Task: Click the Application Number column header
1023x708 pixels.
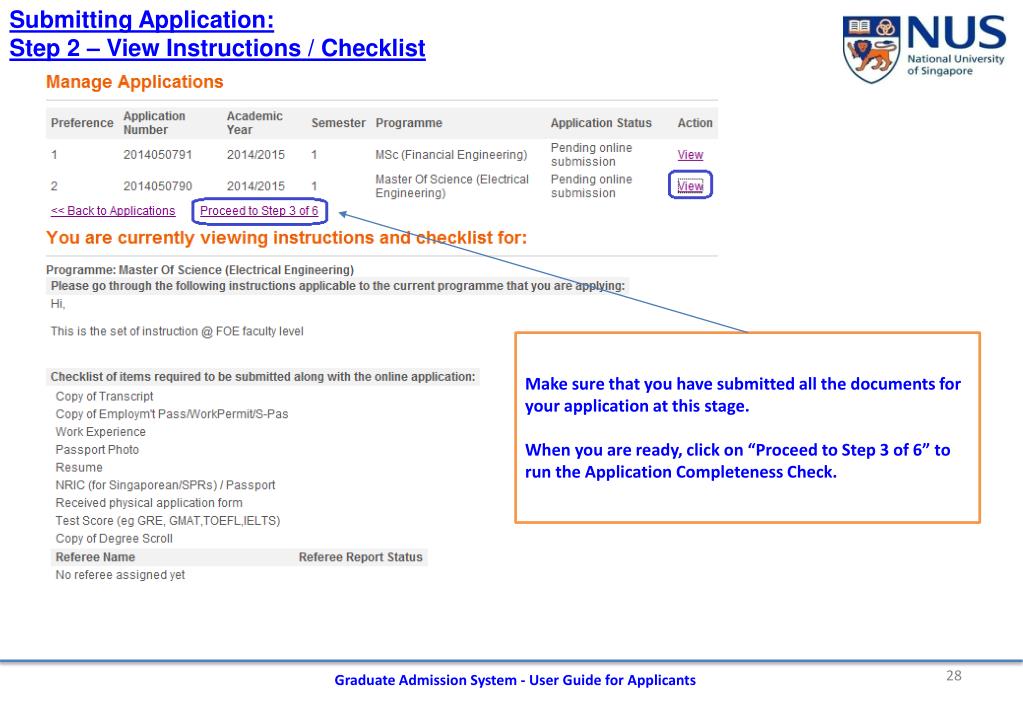Action: point(154,123)
